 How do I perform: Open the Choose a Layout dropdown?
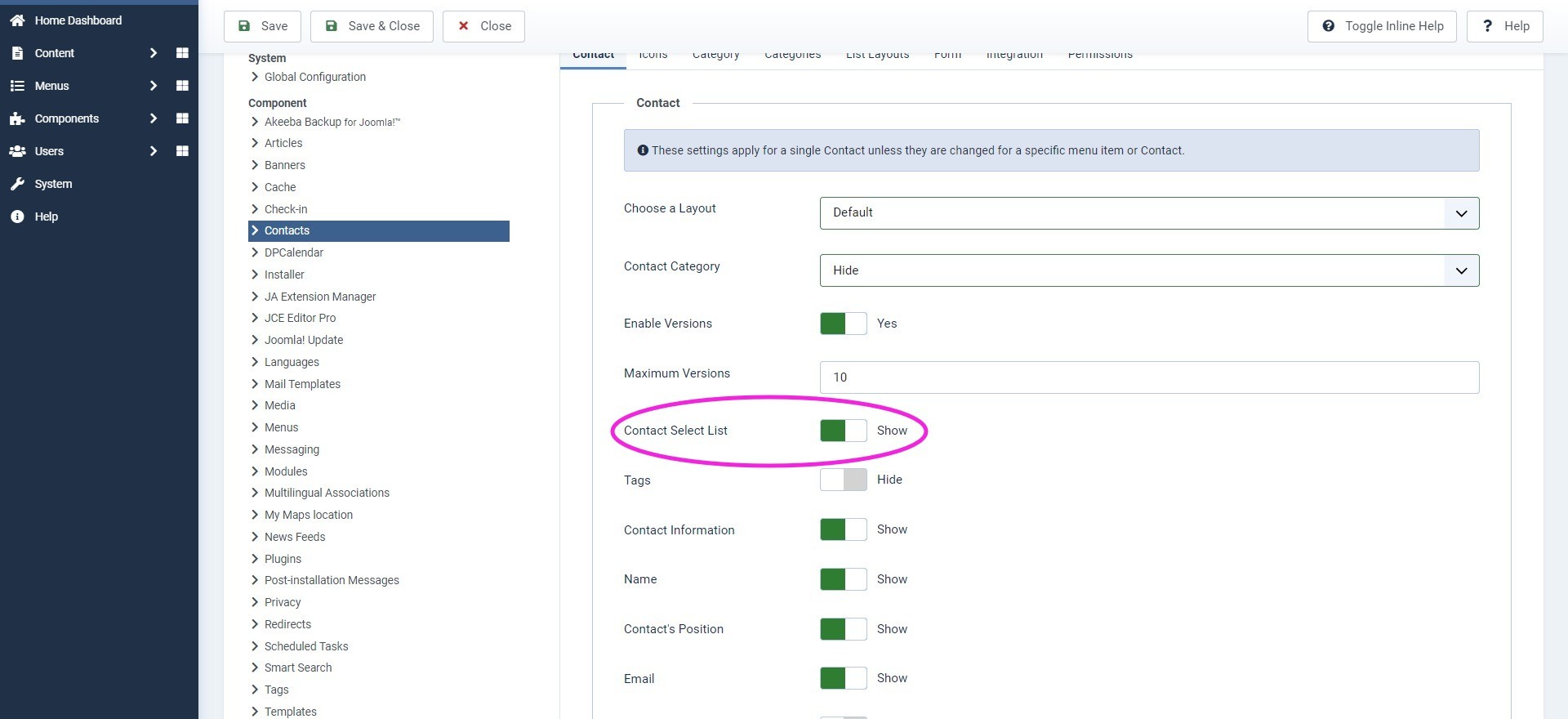(1148, 213)
